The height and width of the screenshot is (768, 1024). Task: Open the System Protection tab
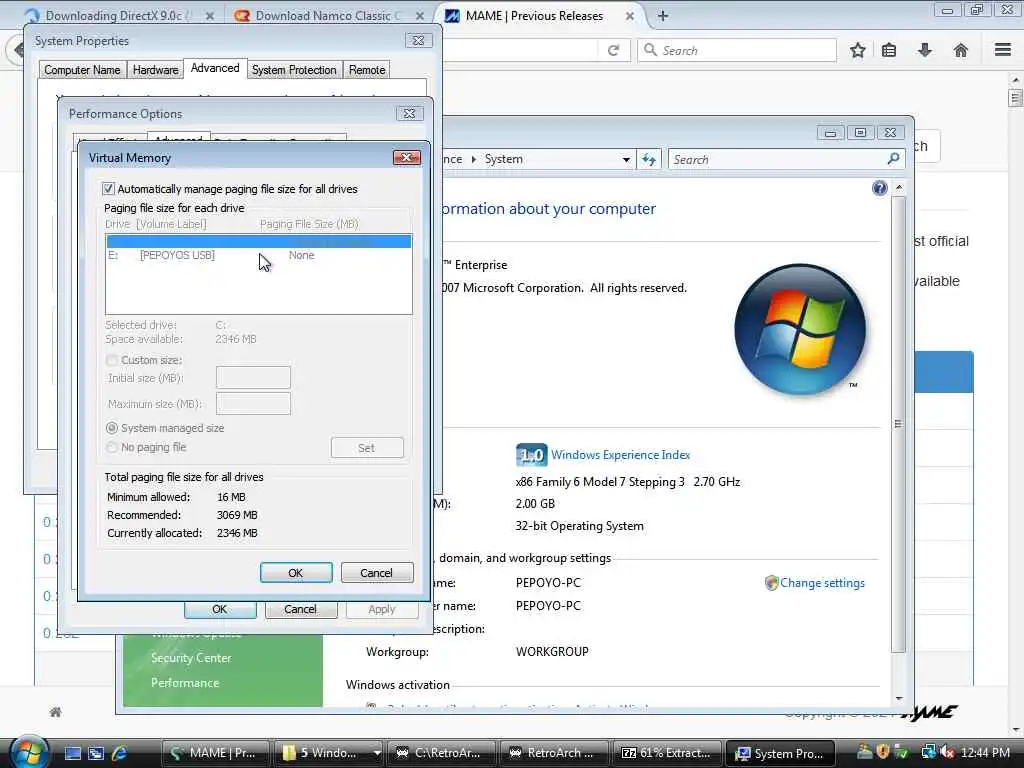click(x=294, y=70)
